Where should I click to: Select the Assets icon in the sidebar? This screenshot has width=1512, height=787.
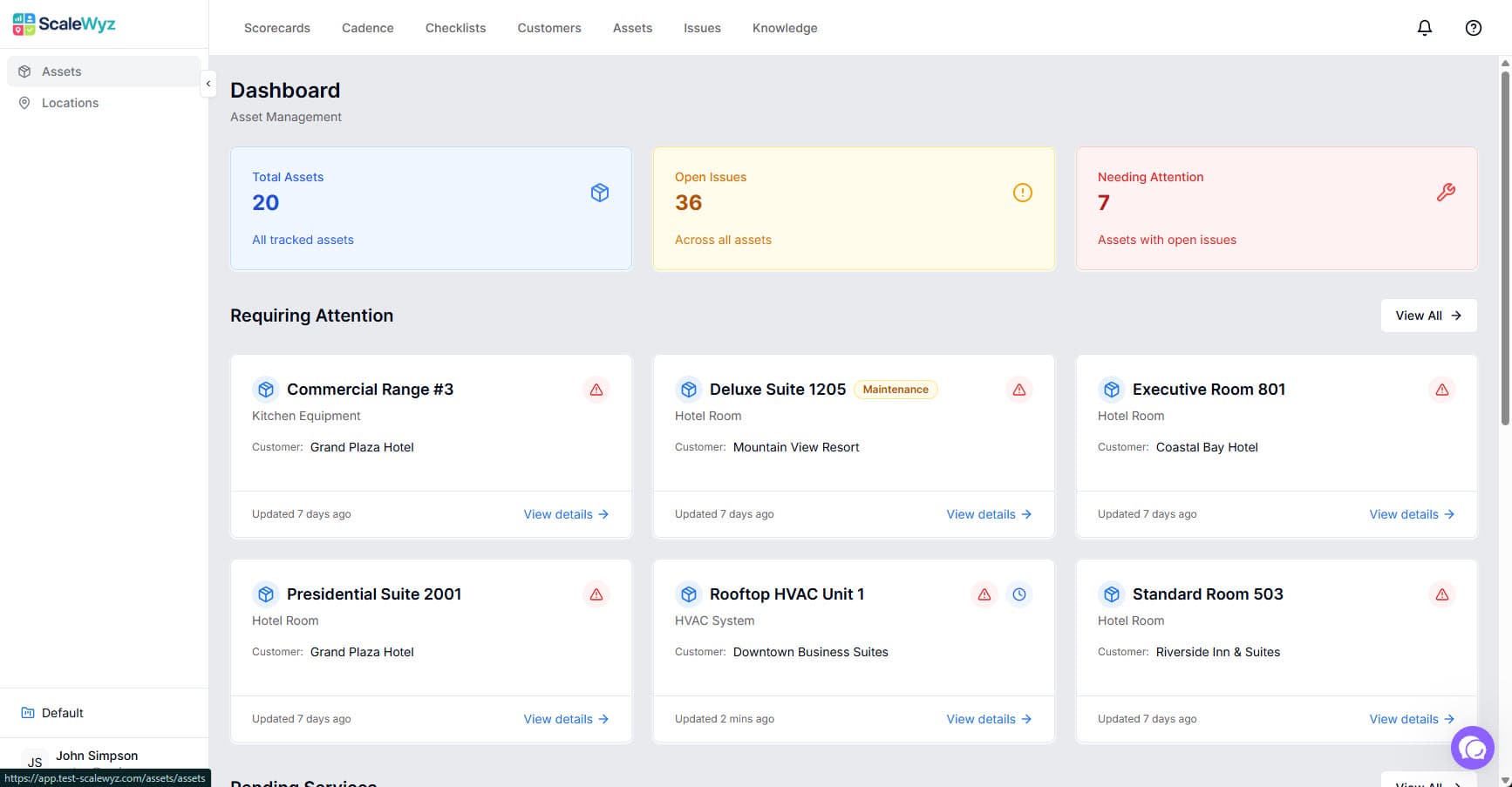point(24,71)
